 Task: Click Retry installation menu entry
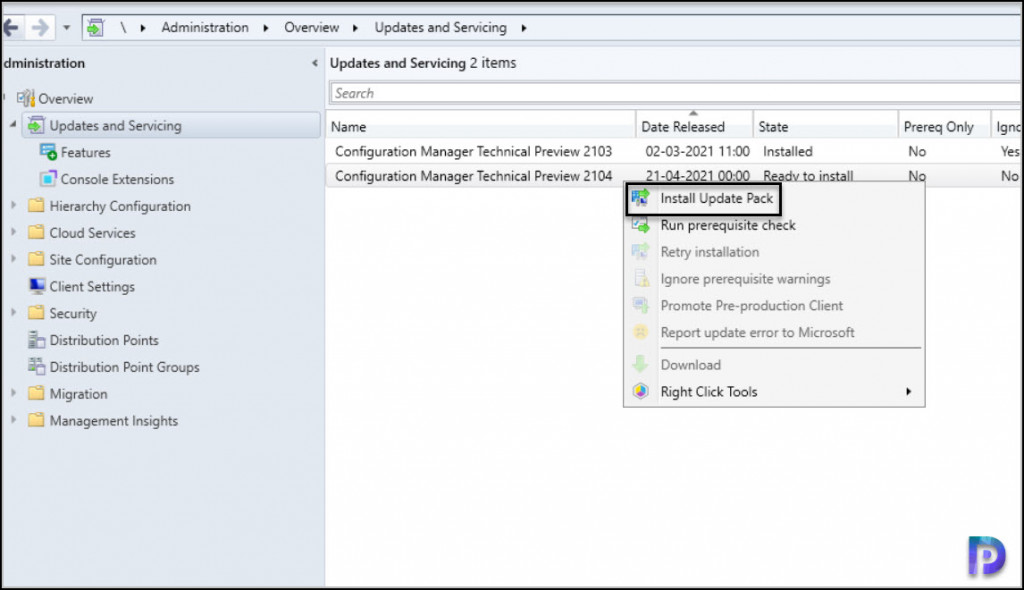(x=710, y=252)
